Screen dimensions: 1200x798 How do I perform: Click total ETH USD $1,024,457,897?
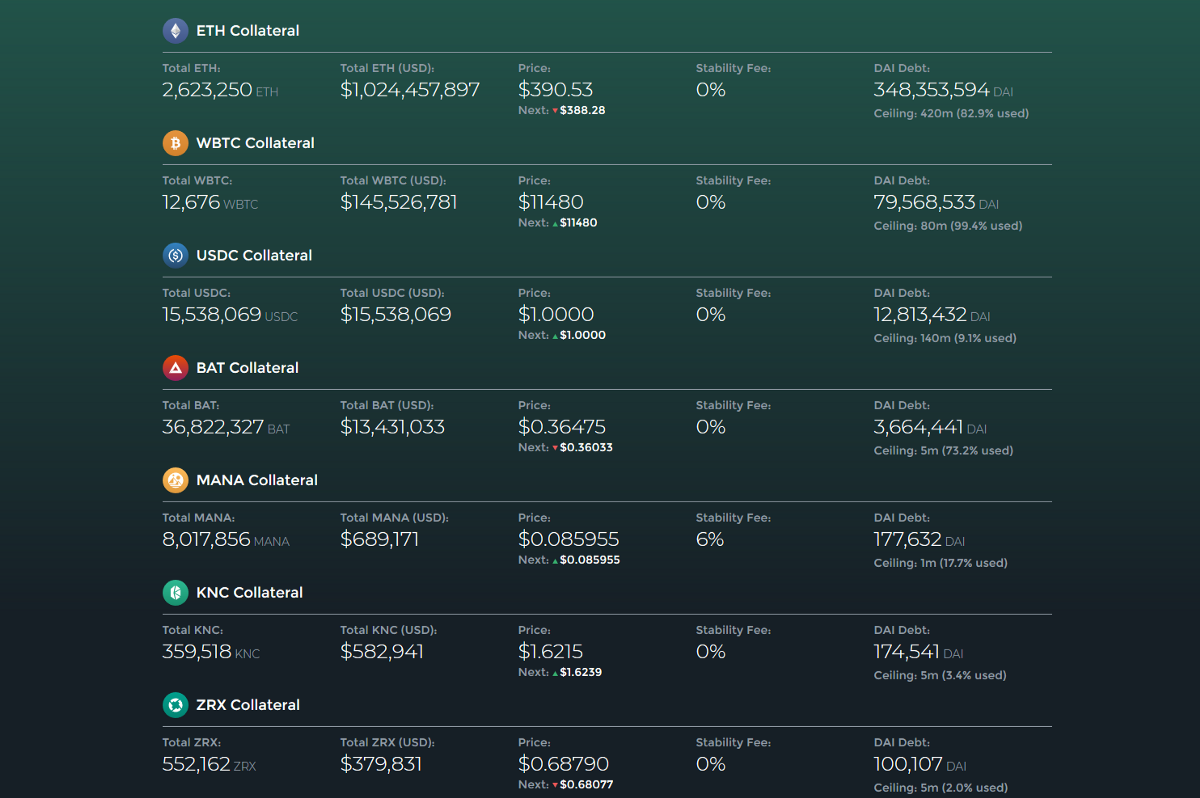[x=410, y=90]
